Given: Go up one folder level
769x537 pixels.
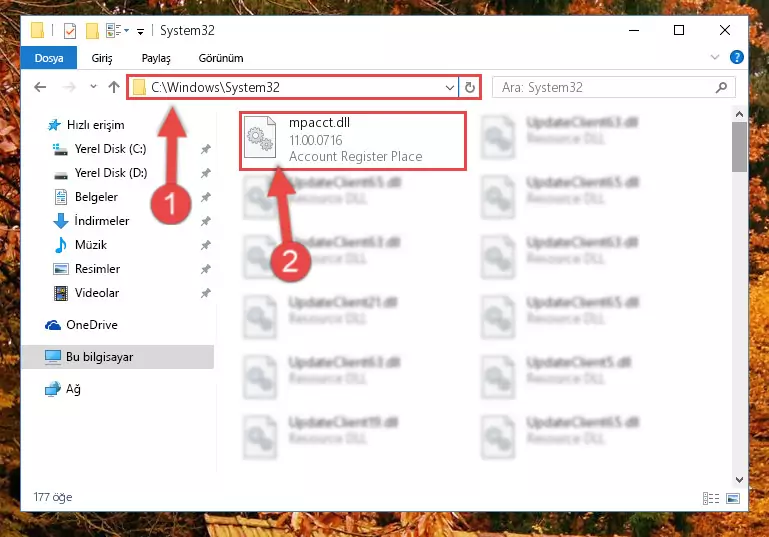Looking at the screenshot, I should (114, 87).
